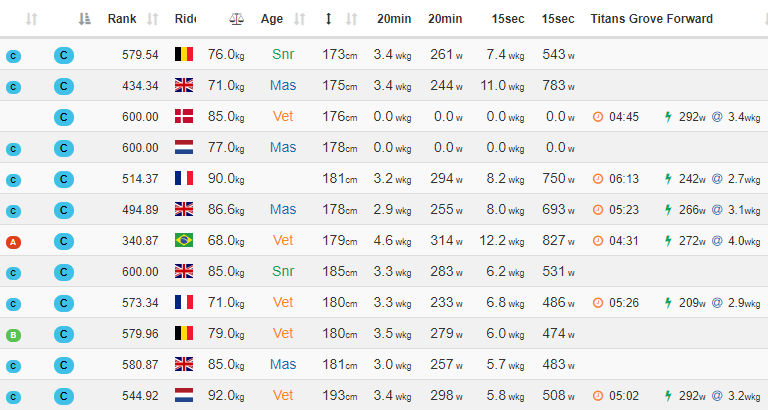Image resolution: width=768 pixels, height=411 pixels.
Task: Click the lightning icon beside 272w
Action: click(668, 241)
